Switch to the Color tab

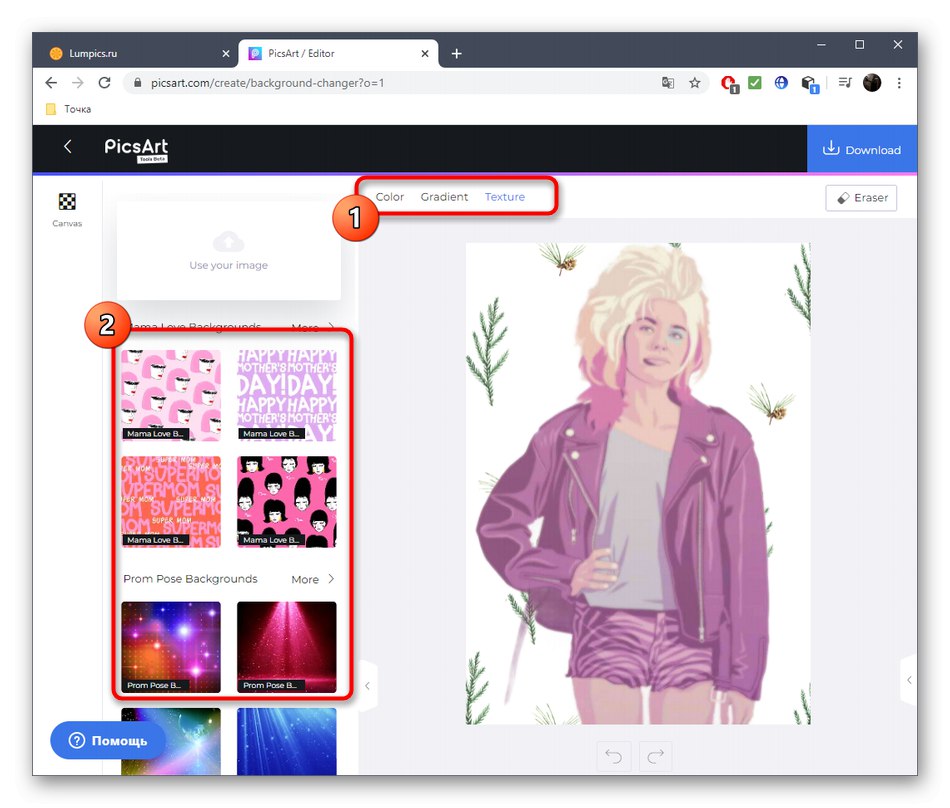pos(390,197)
